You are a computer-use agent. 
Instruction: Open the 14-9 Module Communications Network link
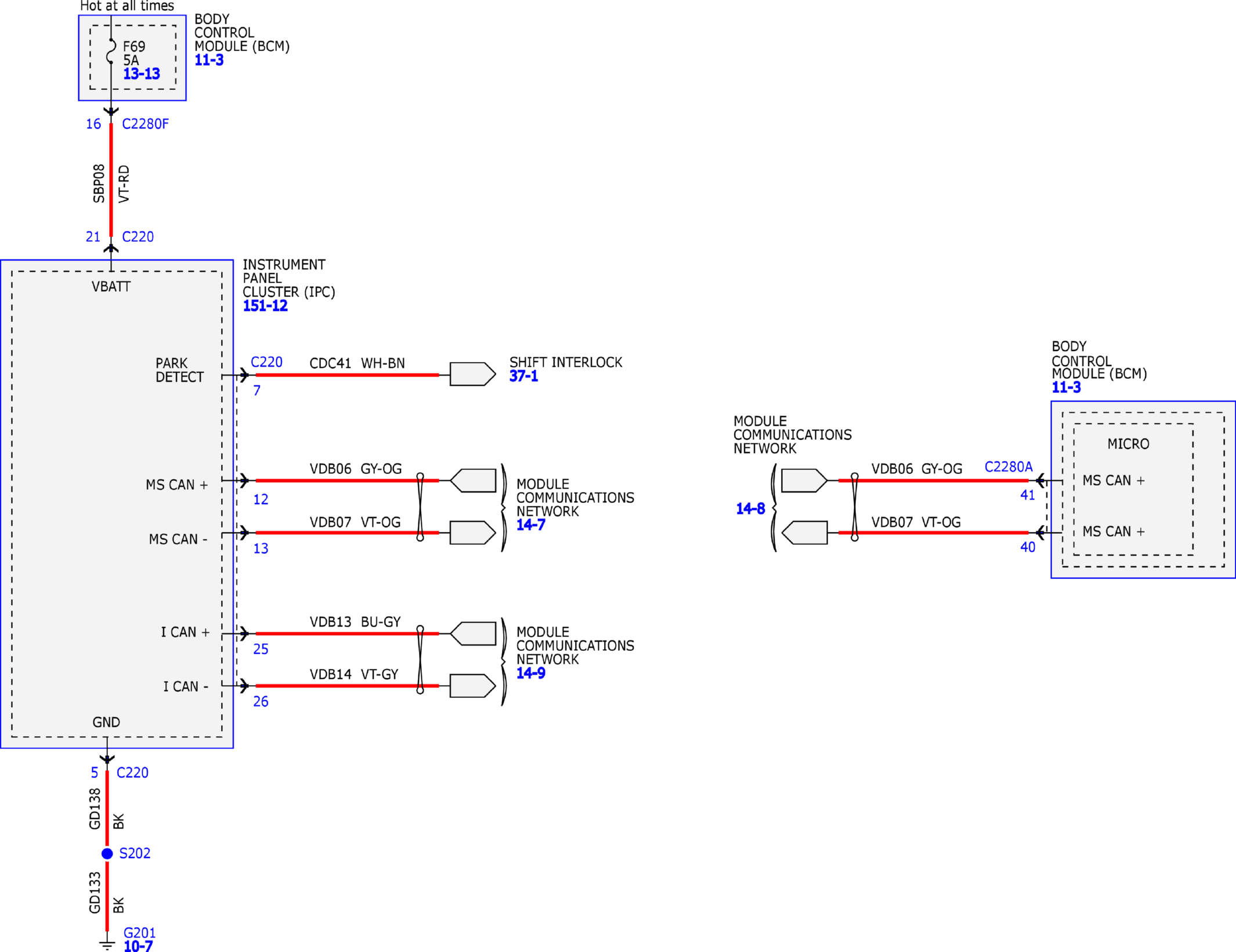click(x=531, y=673)
